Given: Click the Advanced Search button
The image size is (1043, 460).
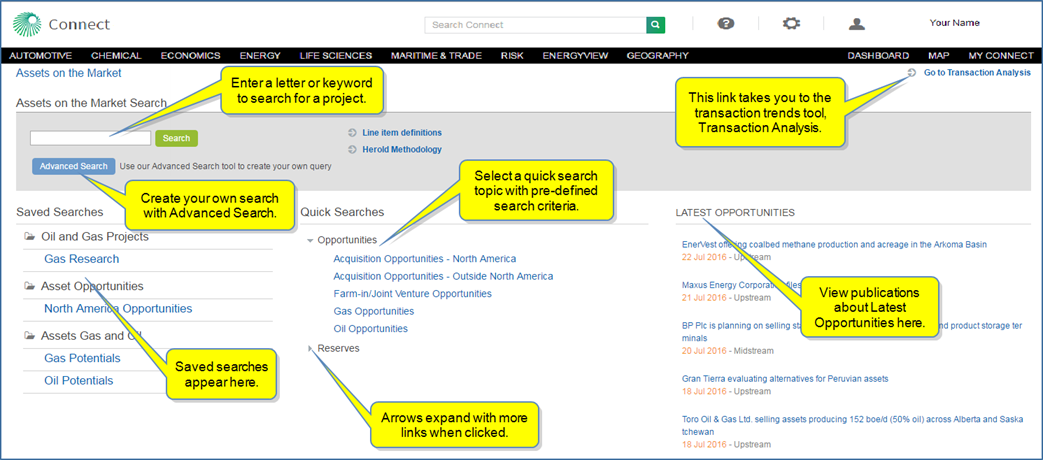Looking at the screenshot, I should click(73, 166).
